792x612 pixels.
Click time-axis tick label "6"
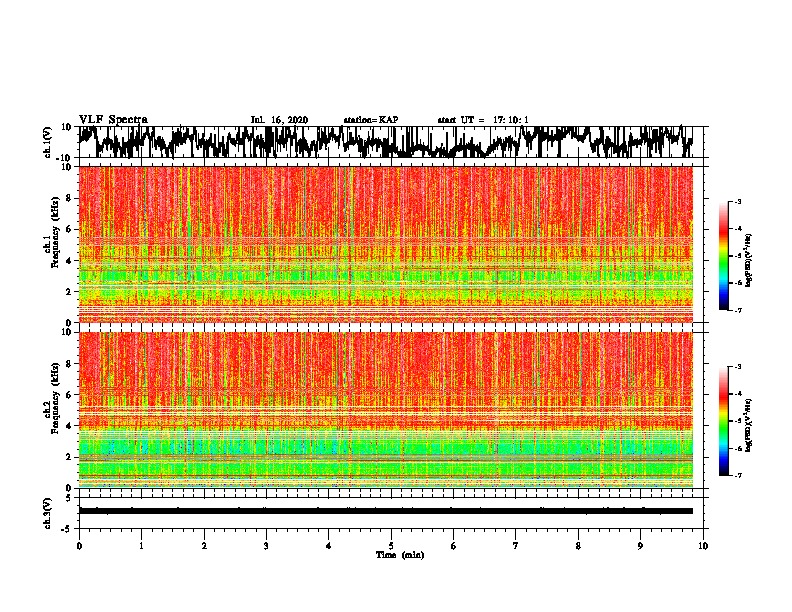pyautogui.click(x=454, y=546)
